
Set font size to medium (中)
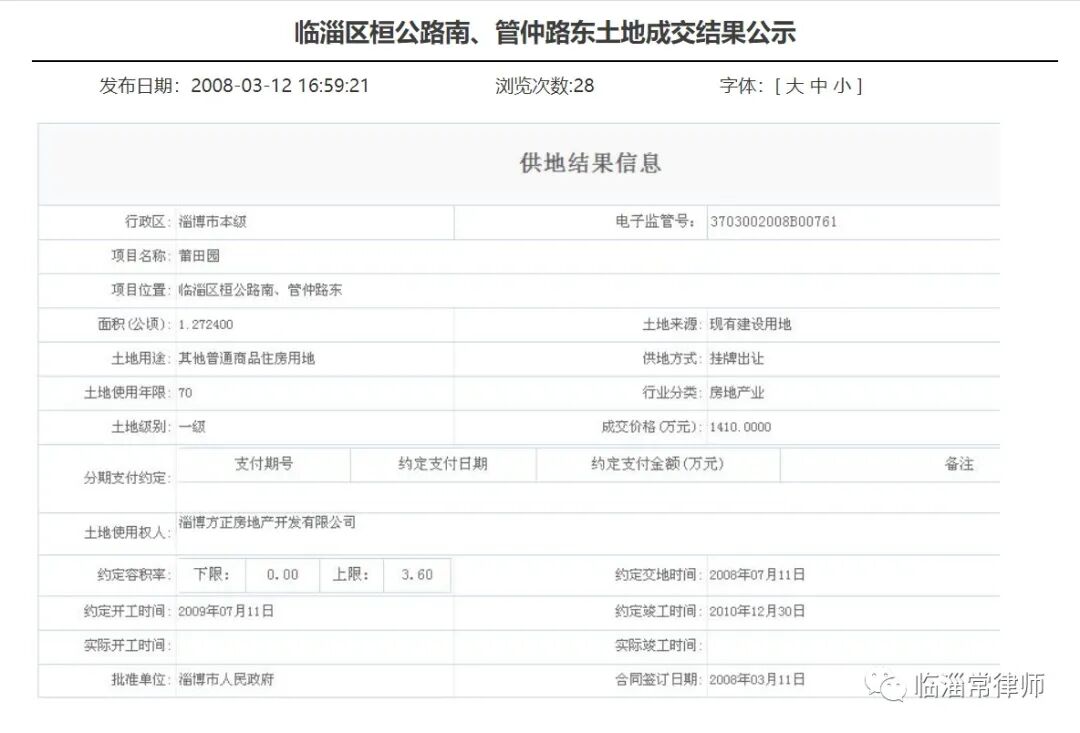pyautogui.click(x=818, y=86)
